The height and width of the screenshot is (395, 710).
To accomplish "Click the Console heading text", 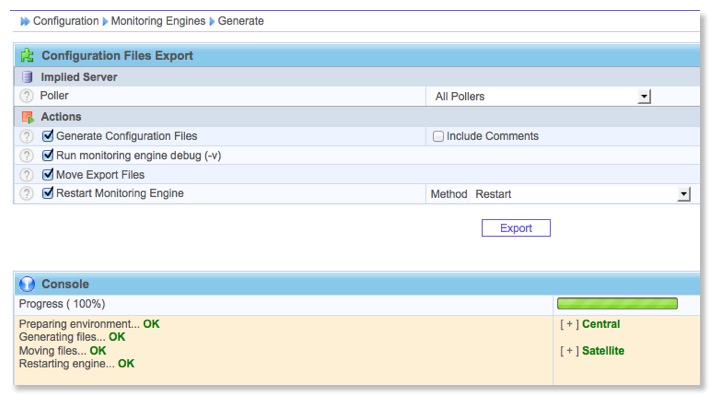I will click(x=65, y=284).
